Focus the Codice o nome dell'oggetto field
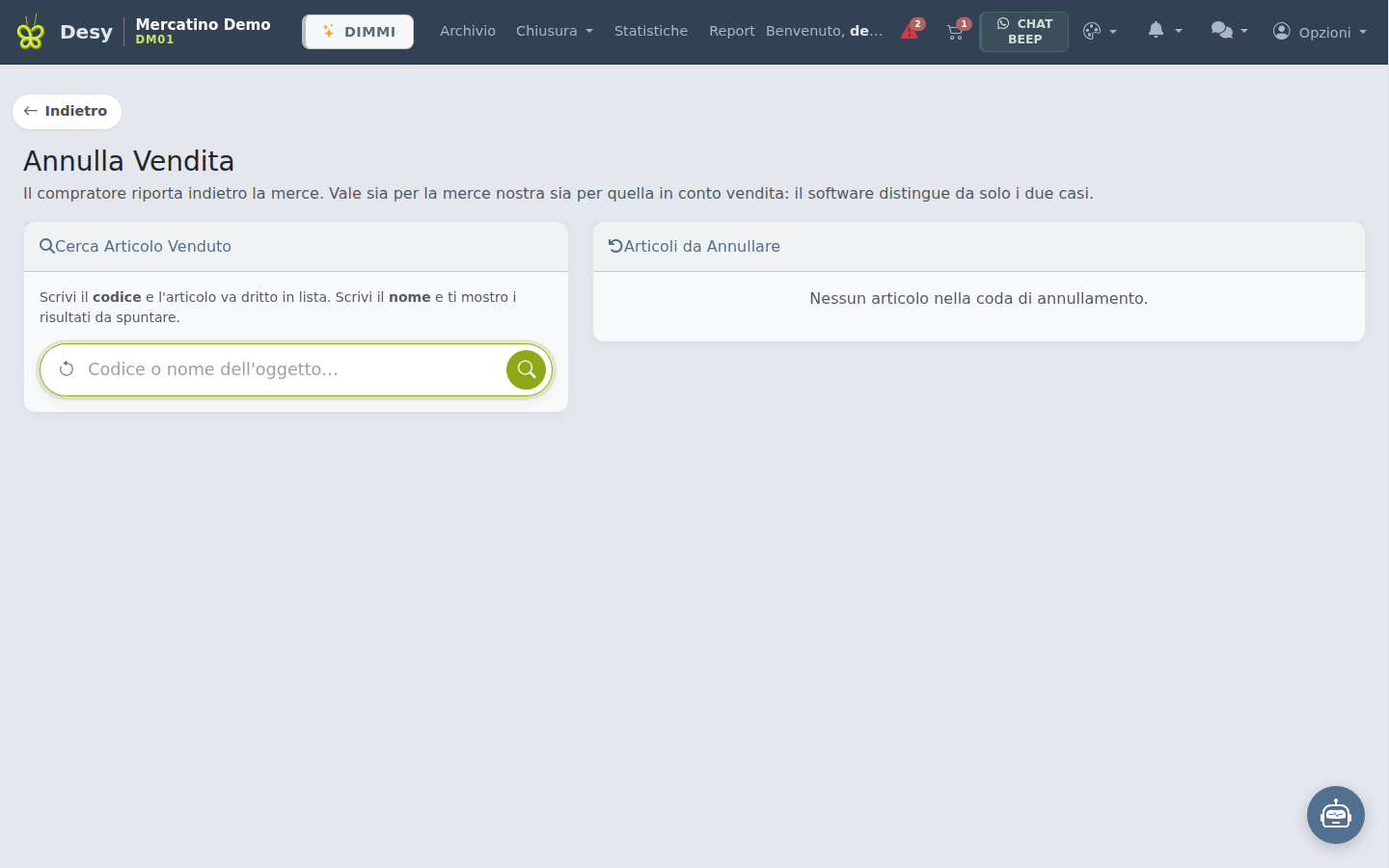Viewport: 1389px width, 868px height. point(289,369)
